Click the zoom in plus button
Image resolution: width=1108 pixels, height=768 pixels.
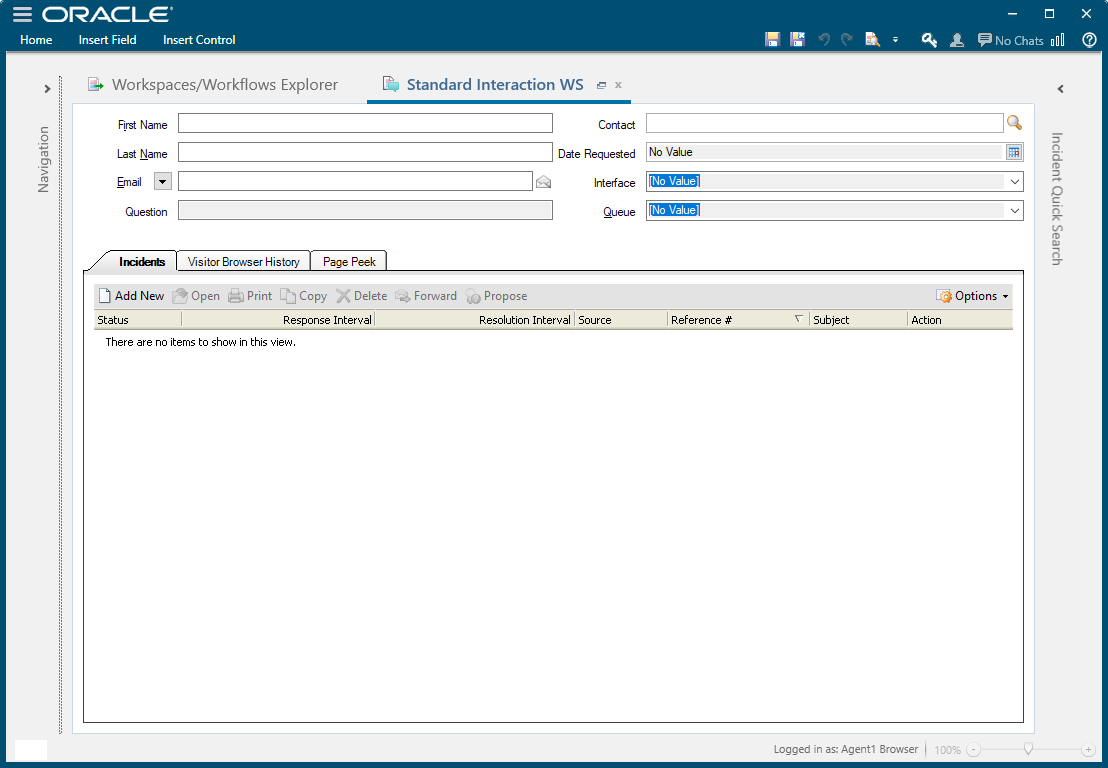point(1088,750)
